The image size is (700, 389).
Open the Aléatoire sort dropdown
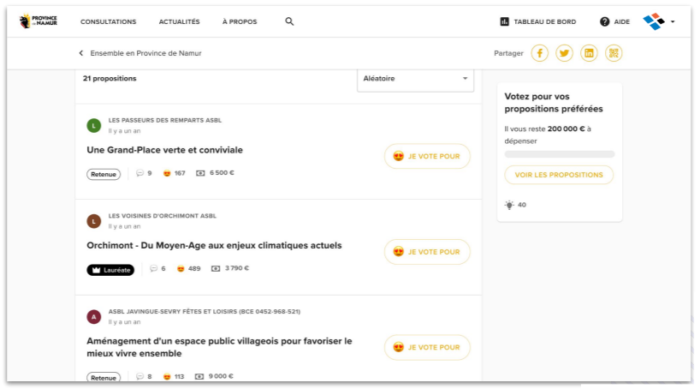click(415, 79)
